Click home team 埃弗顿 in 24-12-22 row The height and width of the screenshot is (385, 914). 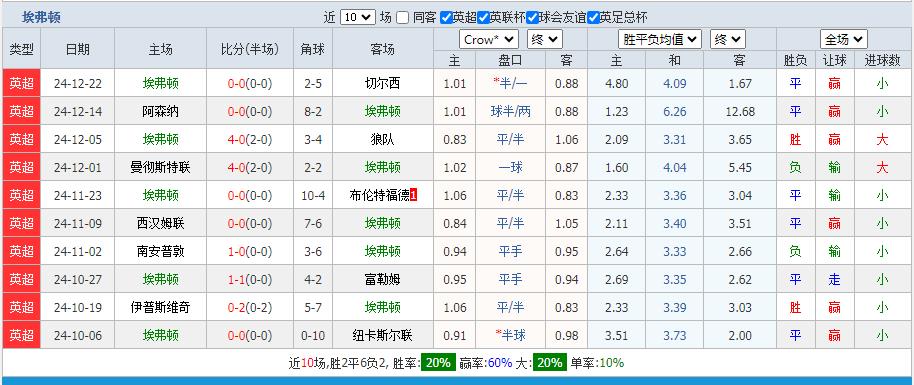161,83
